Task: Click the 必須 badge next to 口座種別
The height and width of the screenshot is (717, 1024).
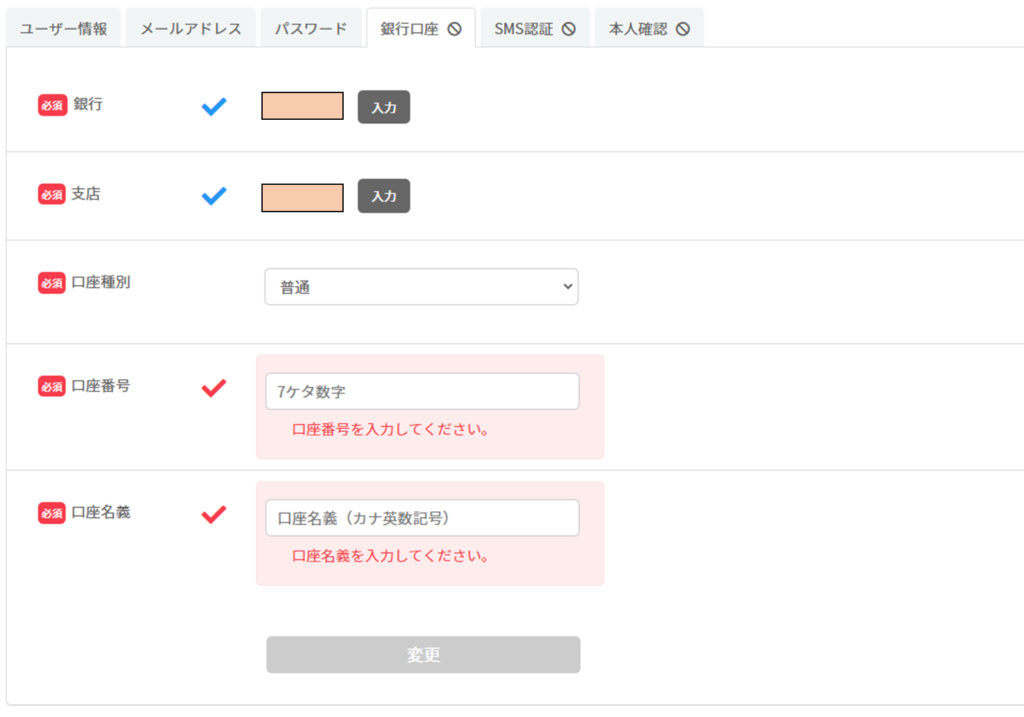Action: tap(52, 283)
